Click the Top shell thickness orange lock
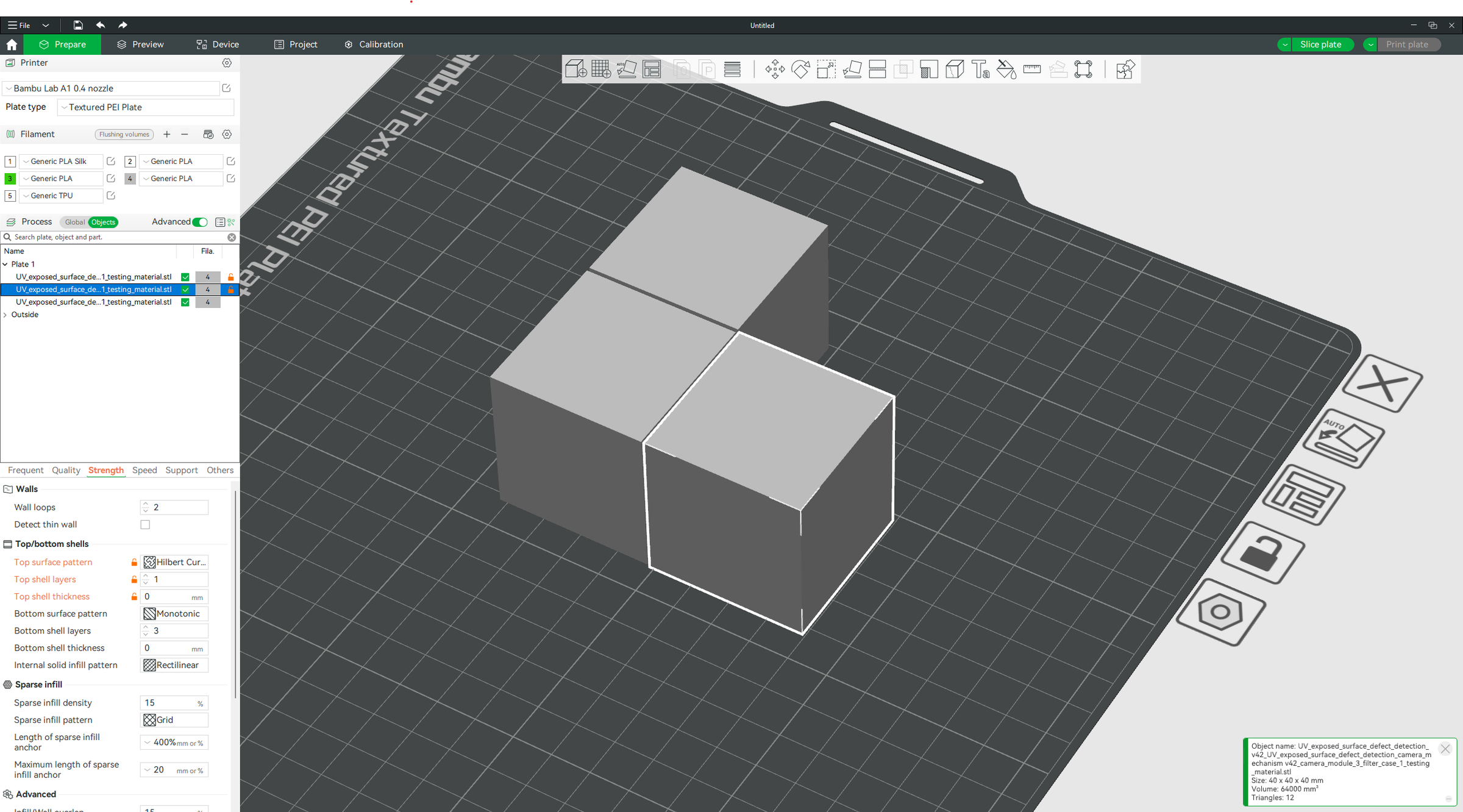 coord(134,596)
